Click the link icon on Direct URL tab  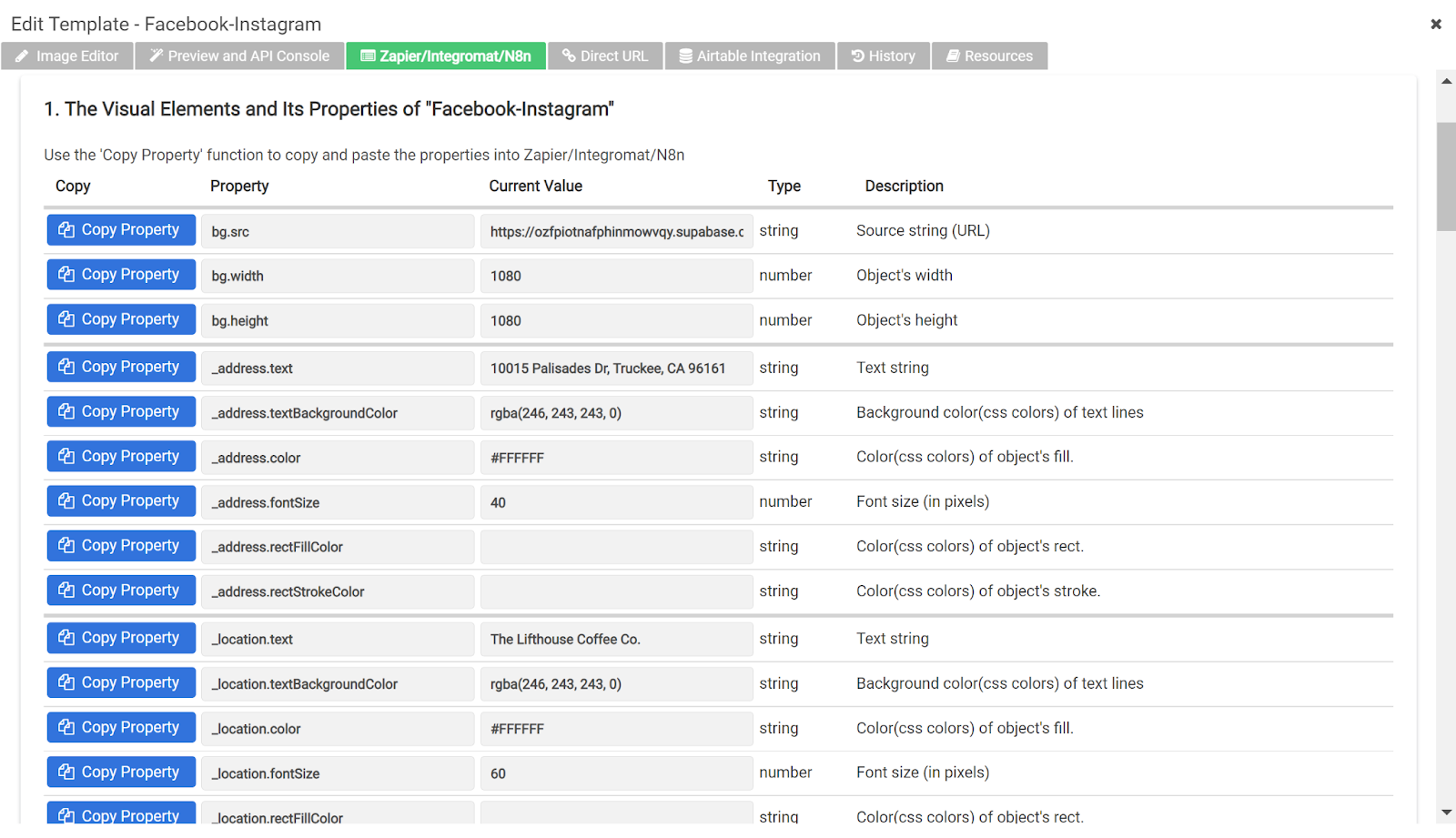tap(569, 56)
